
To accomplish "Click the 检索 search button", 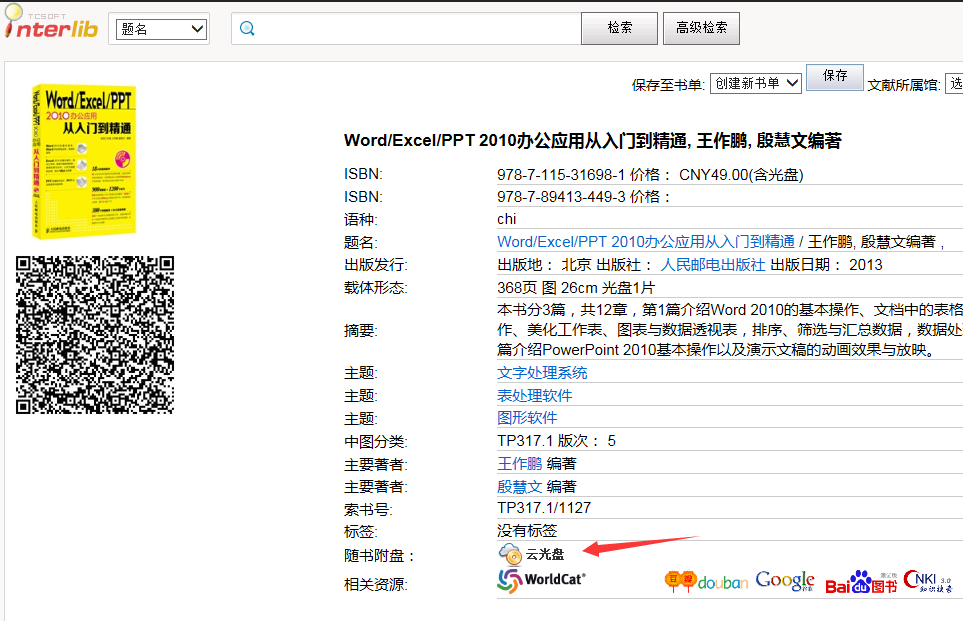I will pos(619,28).
